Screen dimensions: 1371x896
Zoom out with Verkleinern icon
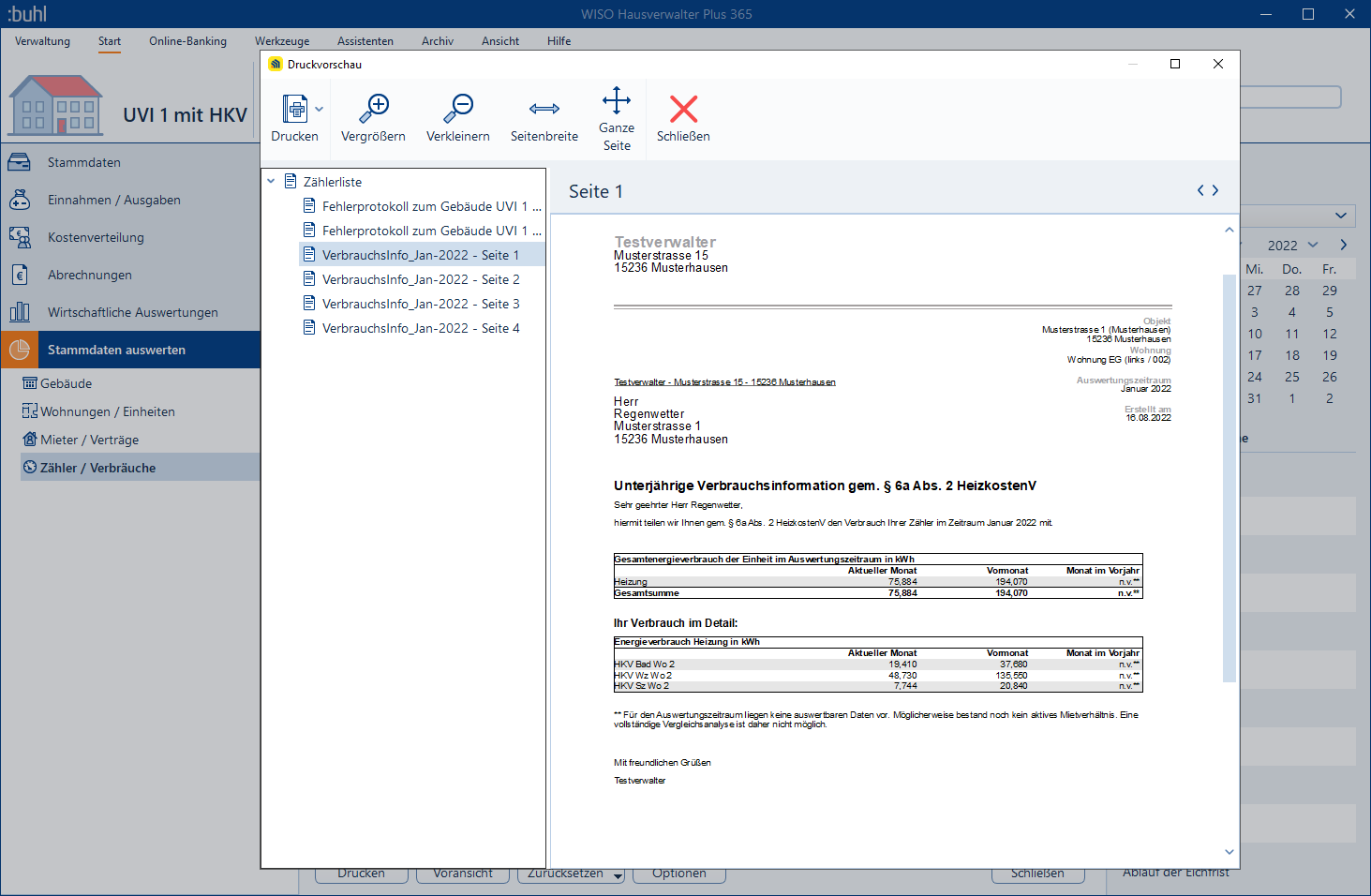pos(457,109)
